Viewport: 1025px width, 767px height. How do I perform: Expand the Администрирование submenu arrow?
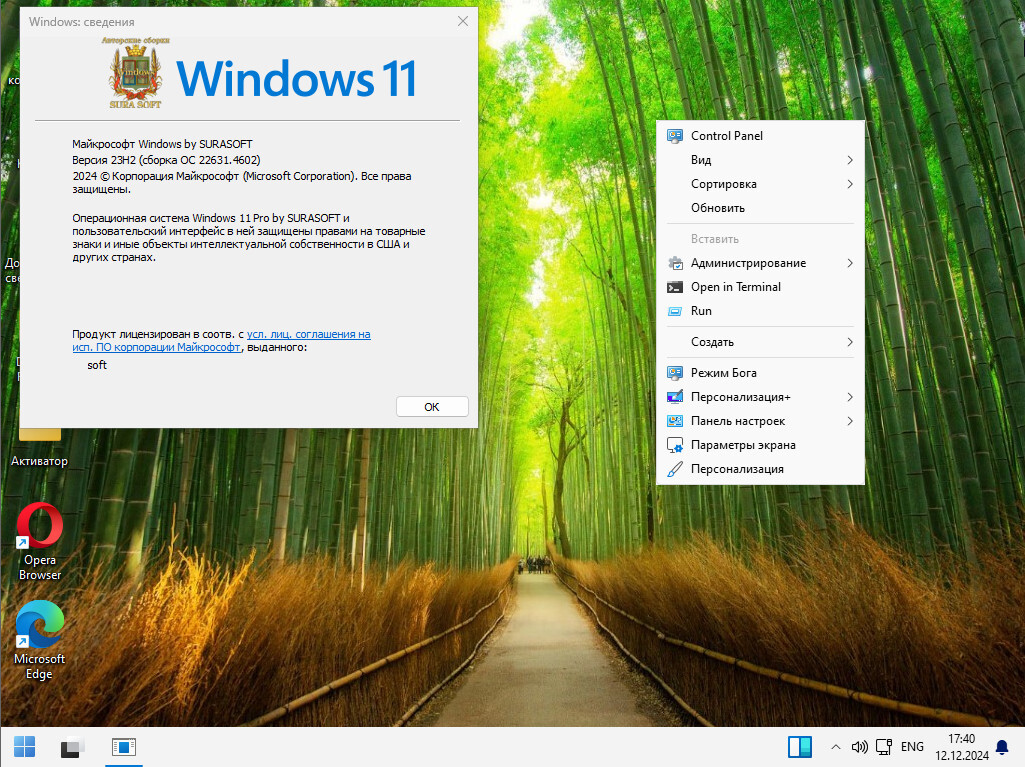850,263
